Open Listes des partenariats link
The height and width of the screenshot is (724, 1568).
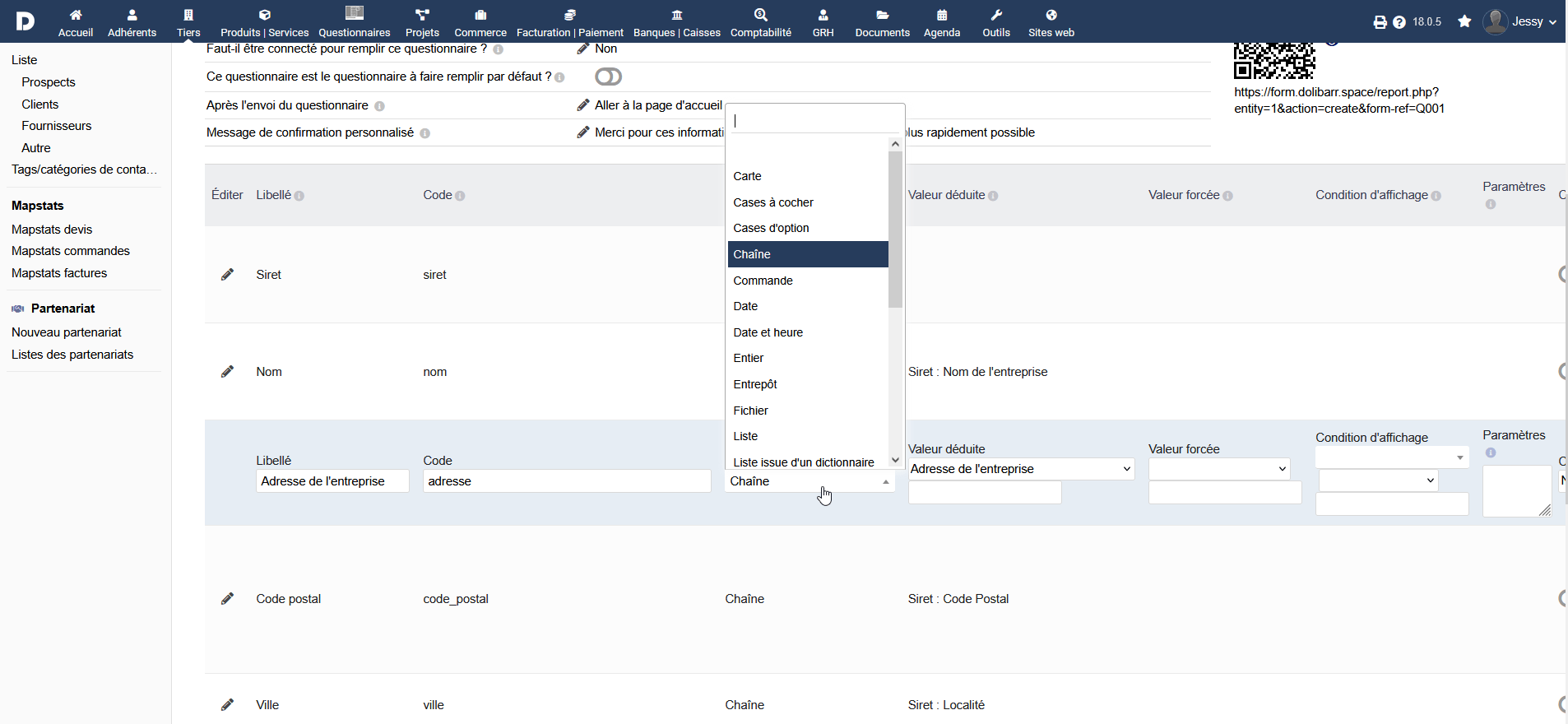(72, 355)
